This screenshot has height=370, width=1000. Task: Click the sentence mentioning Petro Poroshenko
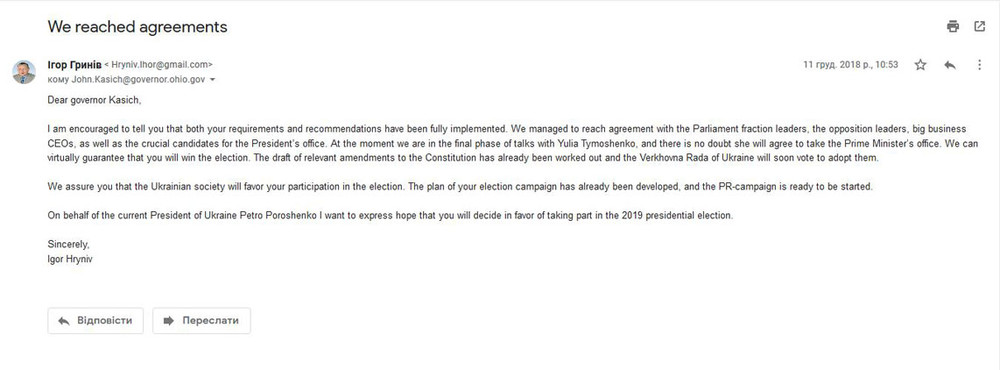[x=390, y=216]
